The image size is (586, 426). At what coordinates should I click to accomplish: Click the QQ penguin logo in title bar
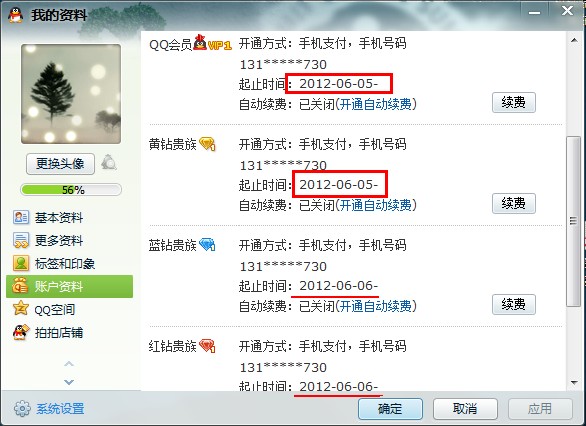point(16,15)
